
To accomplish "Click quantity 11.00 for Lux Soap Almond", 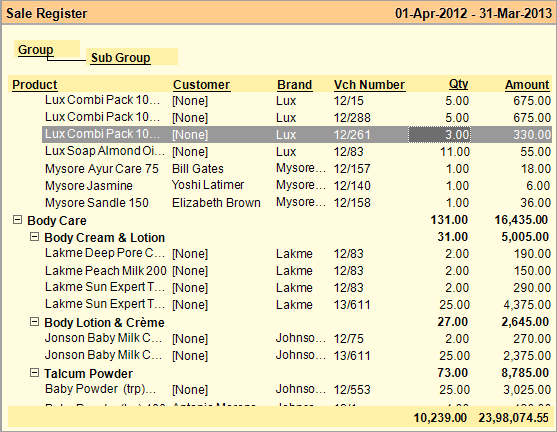I will tap(455, 152).
